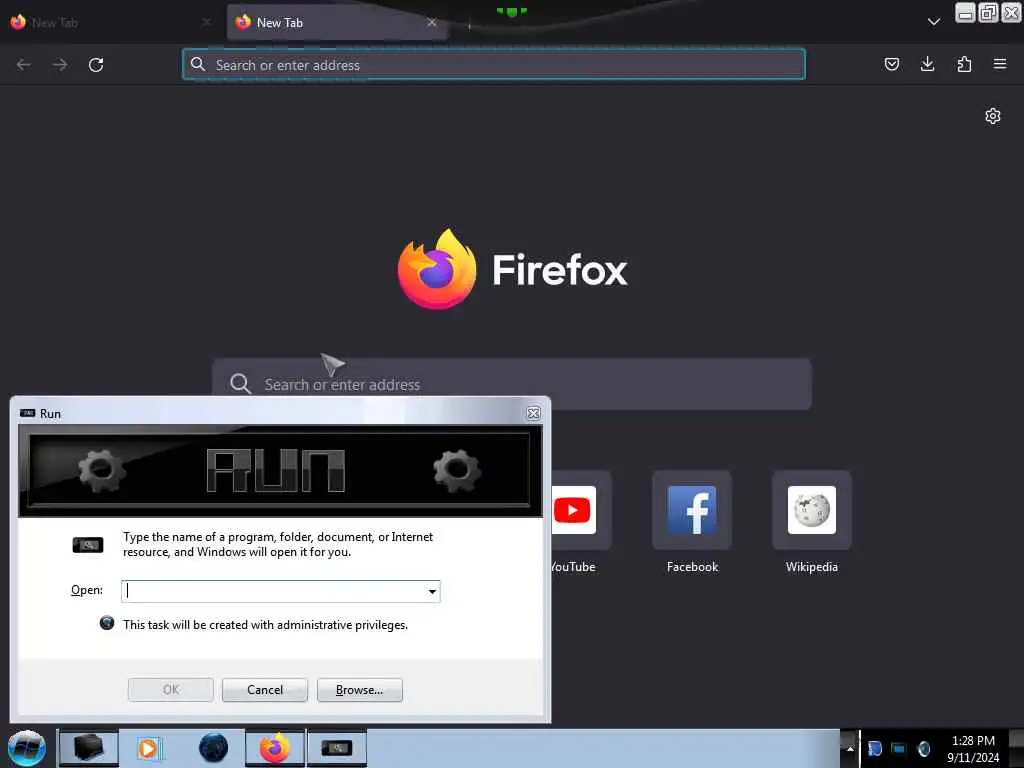Go back using the Firefox back arrow
The image size is (1024, 768).
click(24, 65)
